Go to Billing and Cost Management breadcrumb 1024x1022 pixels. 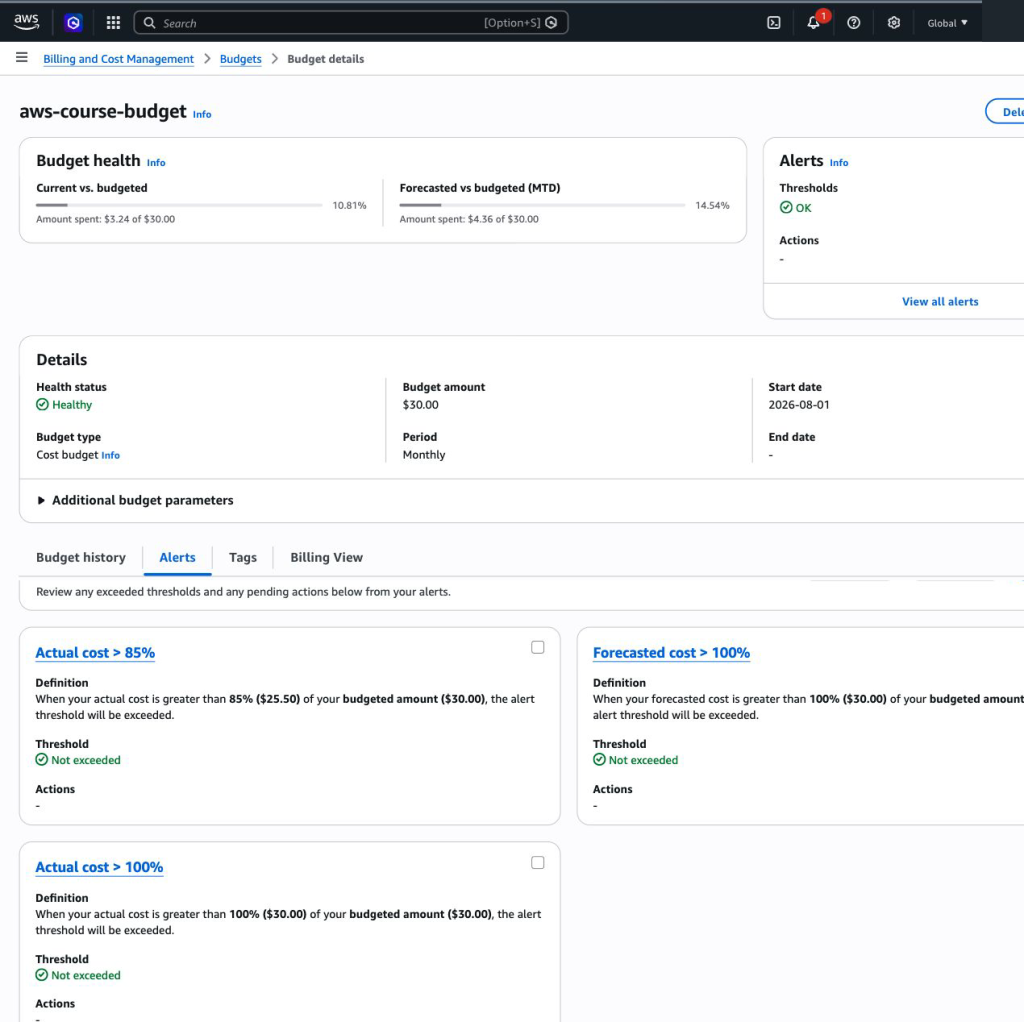click(118, 59)
